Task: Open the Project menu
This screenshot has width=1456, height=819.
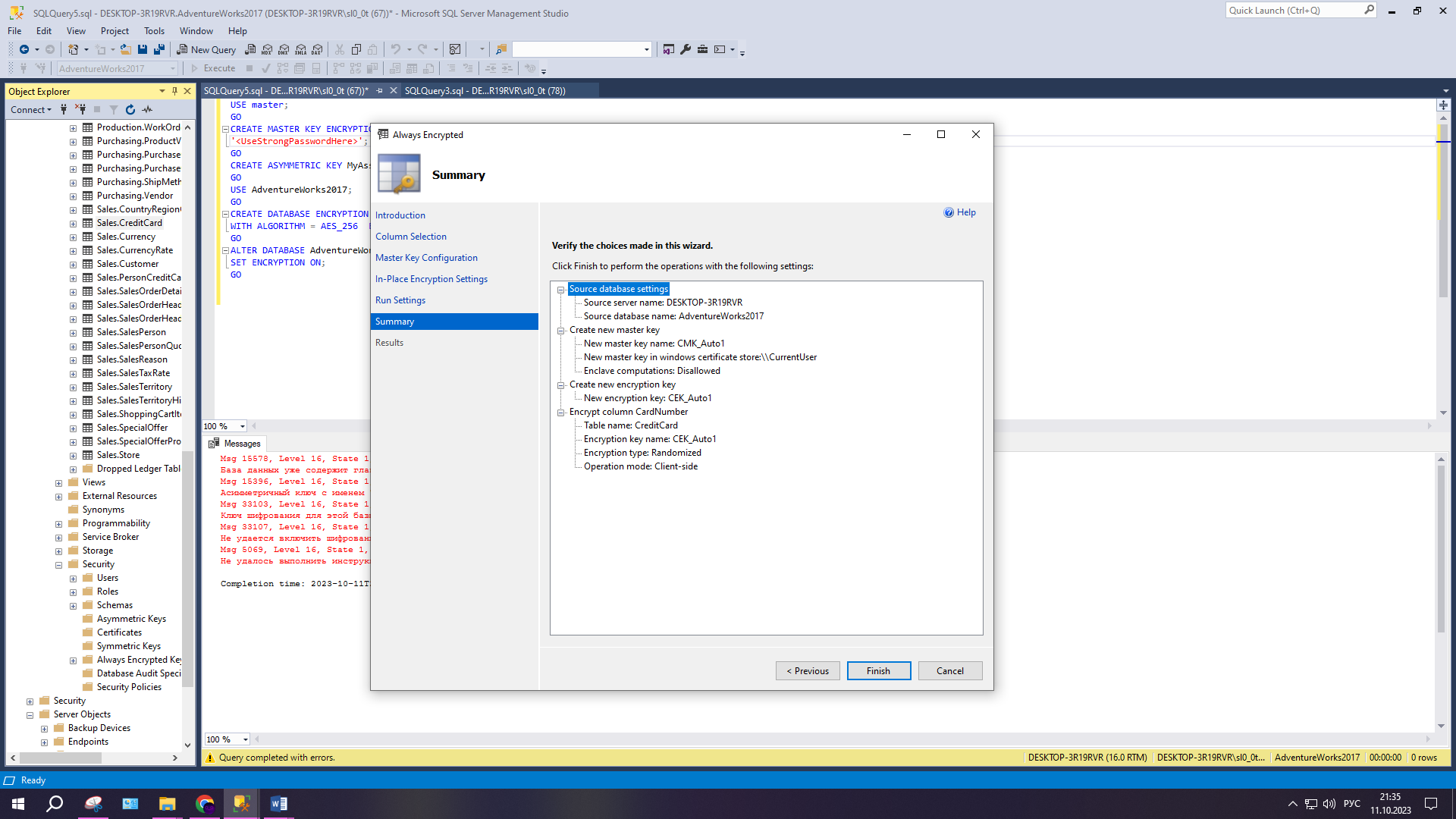Action: (x=115, y=31)
